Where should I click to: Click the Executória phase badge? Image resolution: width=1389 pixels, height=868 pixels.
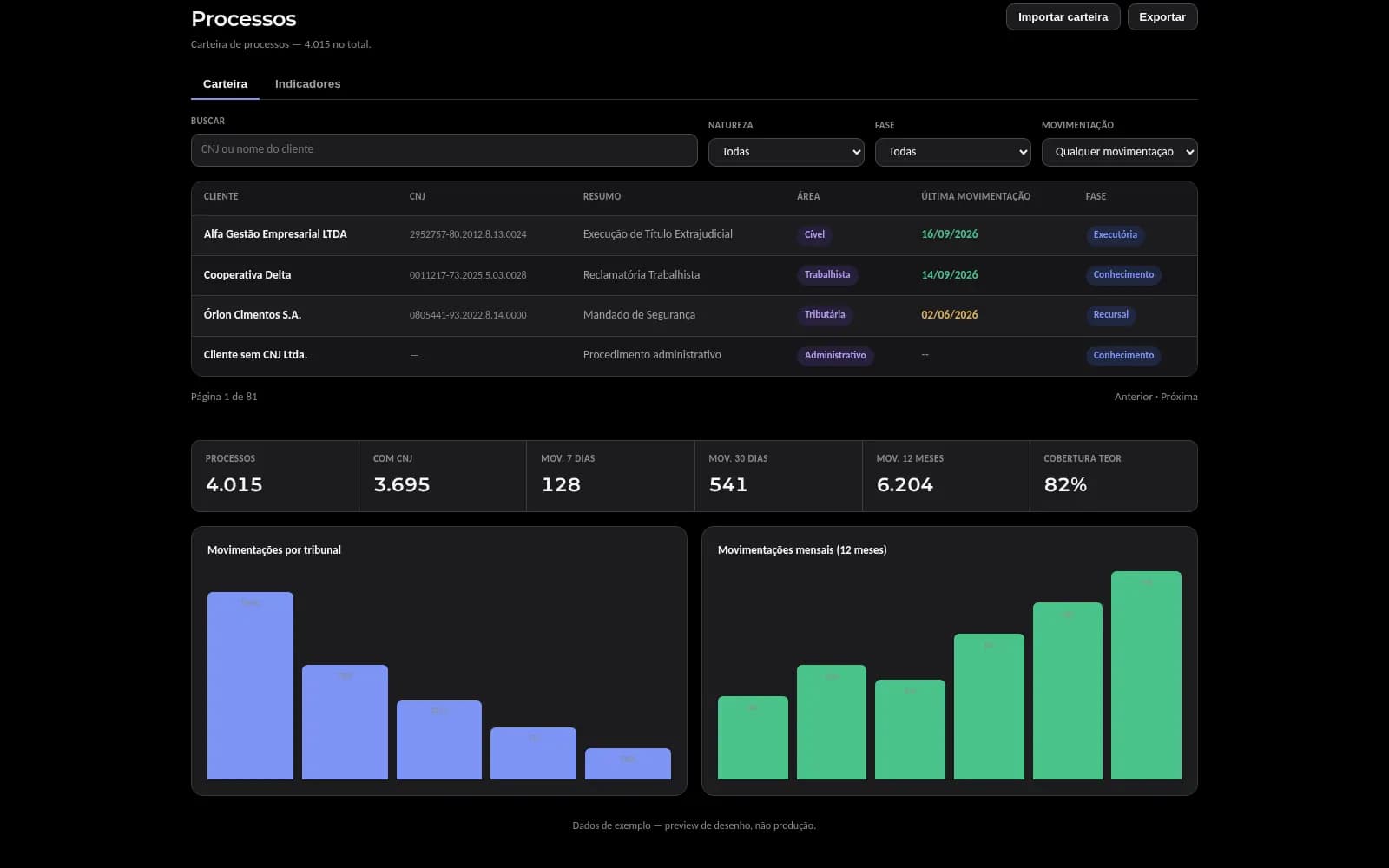(x=1115, y=234)
